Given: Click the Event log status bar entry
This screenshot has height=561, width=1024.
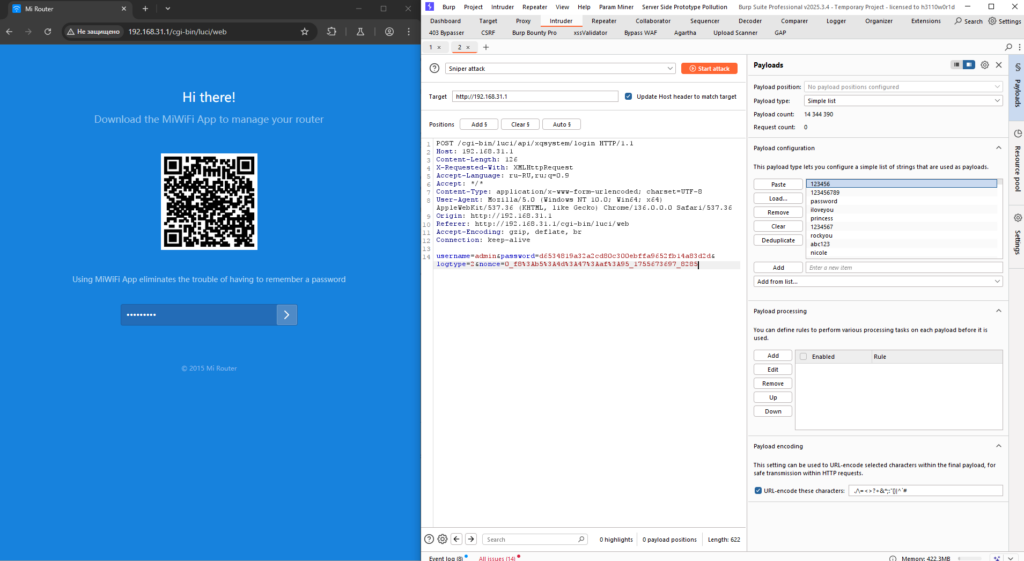Looking at the screenshot, I should click(x=447, y=558).
